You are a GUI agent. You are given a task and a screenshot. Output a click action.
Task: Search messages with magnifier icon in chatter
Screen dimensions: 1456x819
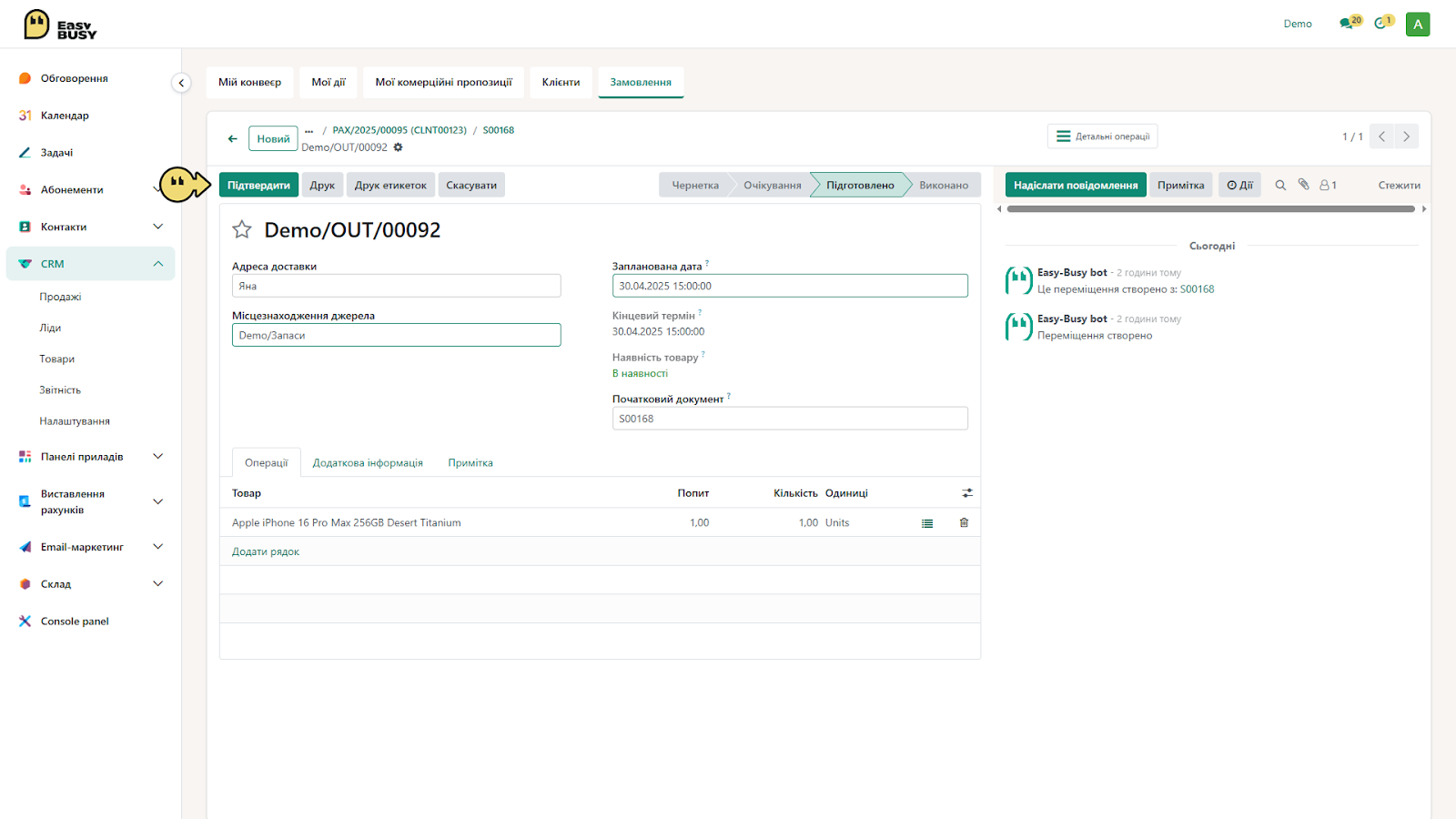(x=1280, y=185)
